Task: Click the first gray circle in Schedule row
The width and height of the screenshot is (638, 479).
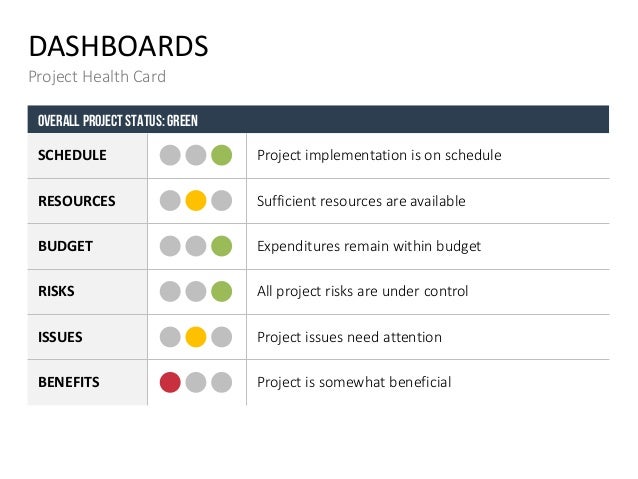Action: (x=170, y=156)
